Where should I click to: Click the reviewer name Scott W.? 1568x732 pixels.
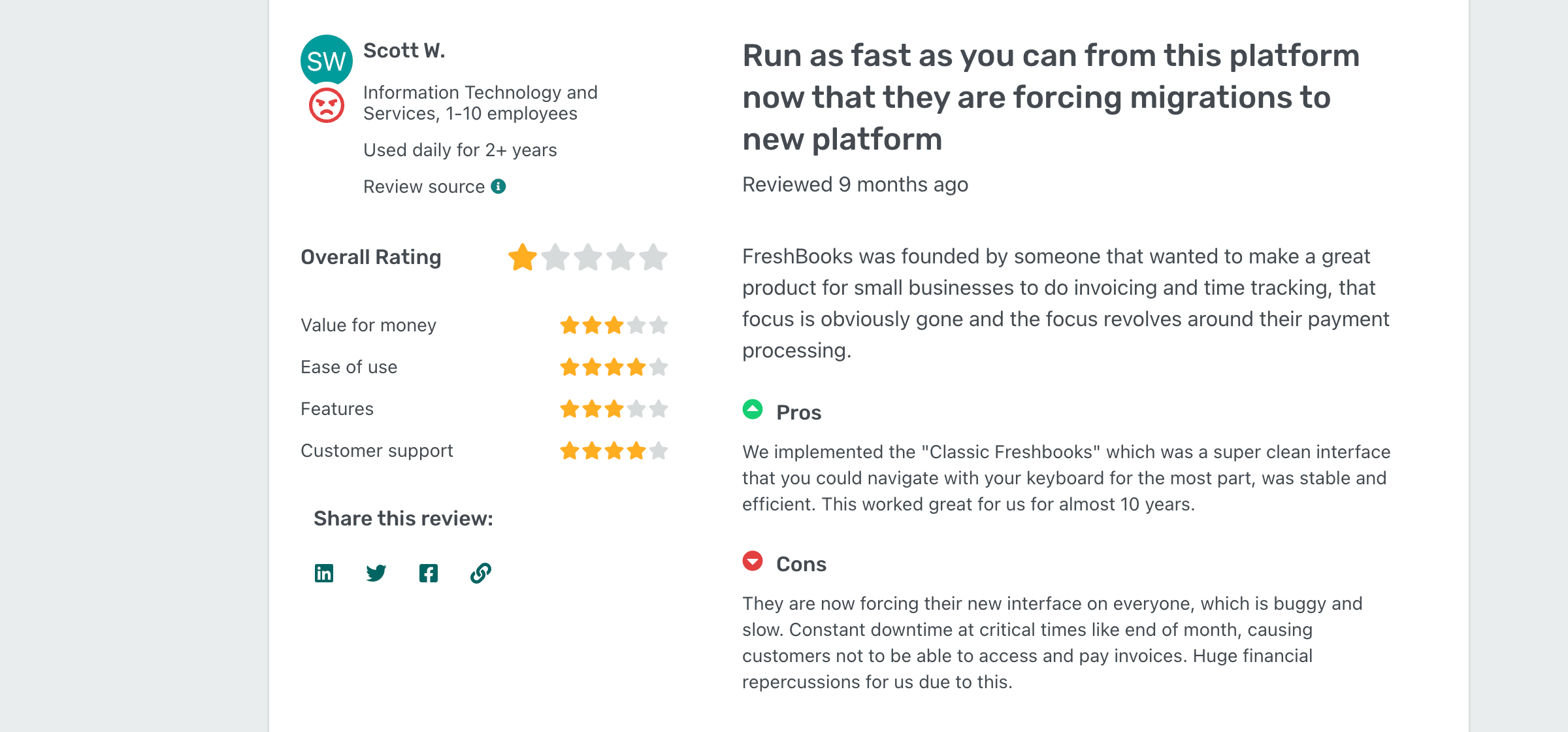(x=404, y=50)
